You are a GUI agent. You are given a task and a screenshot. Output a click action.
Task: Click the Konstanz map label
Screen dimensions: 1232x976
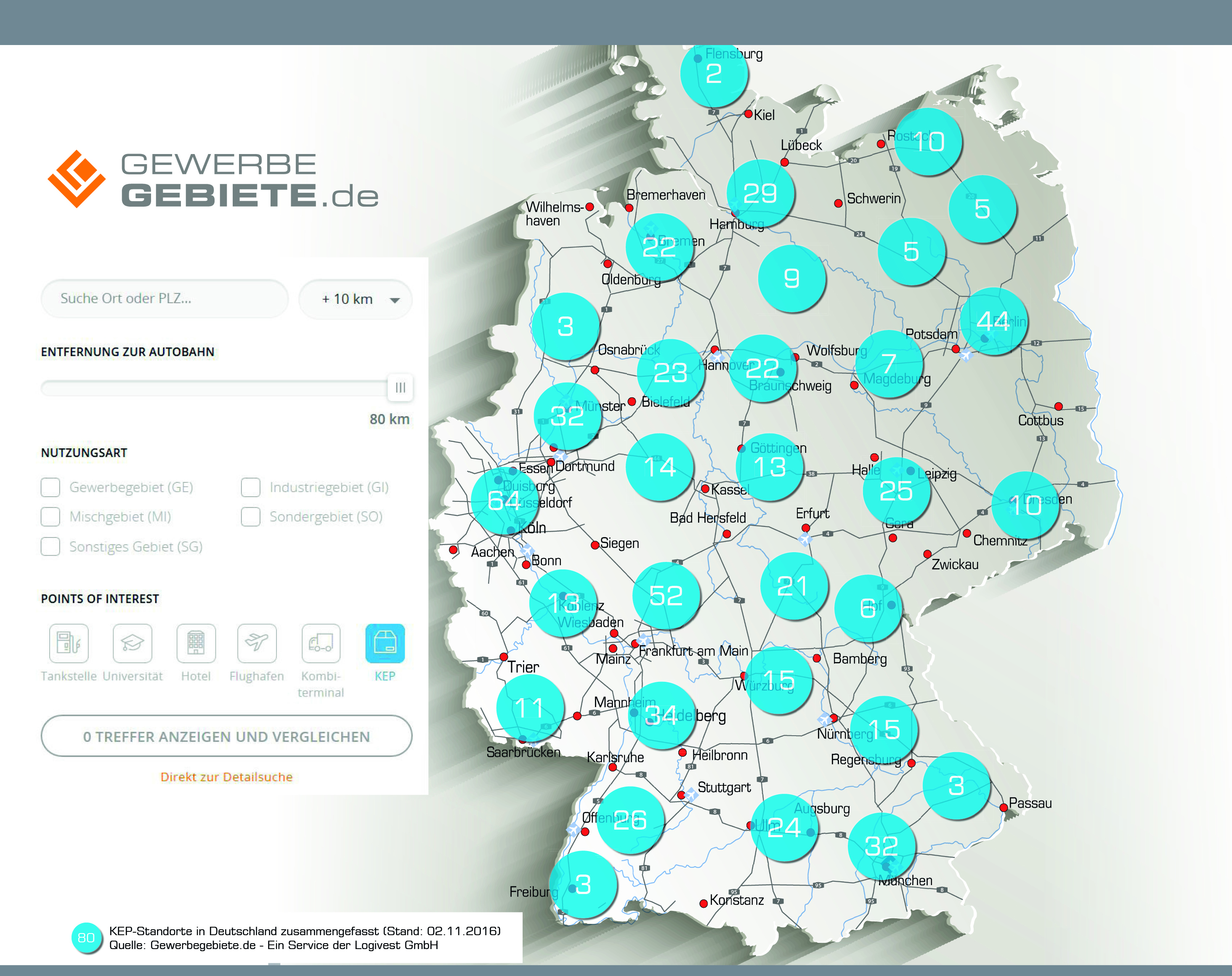[737, 900]
